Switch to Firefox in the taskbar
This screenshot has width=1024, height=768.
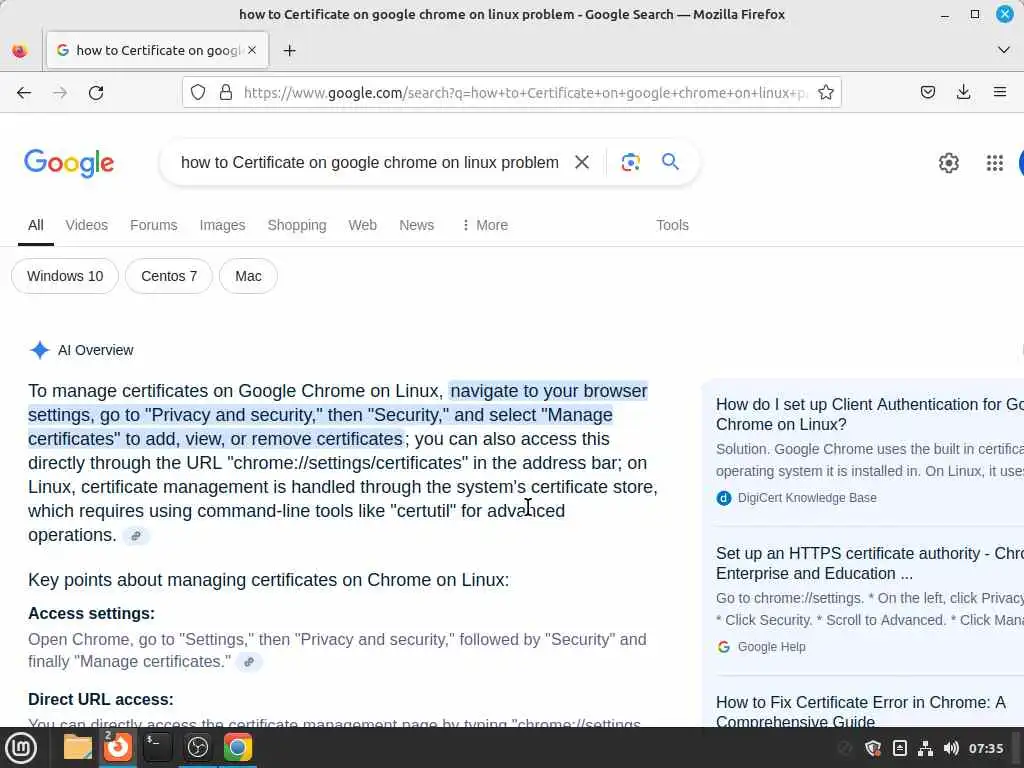click(x=118, y=747)
